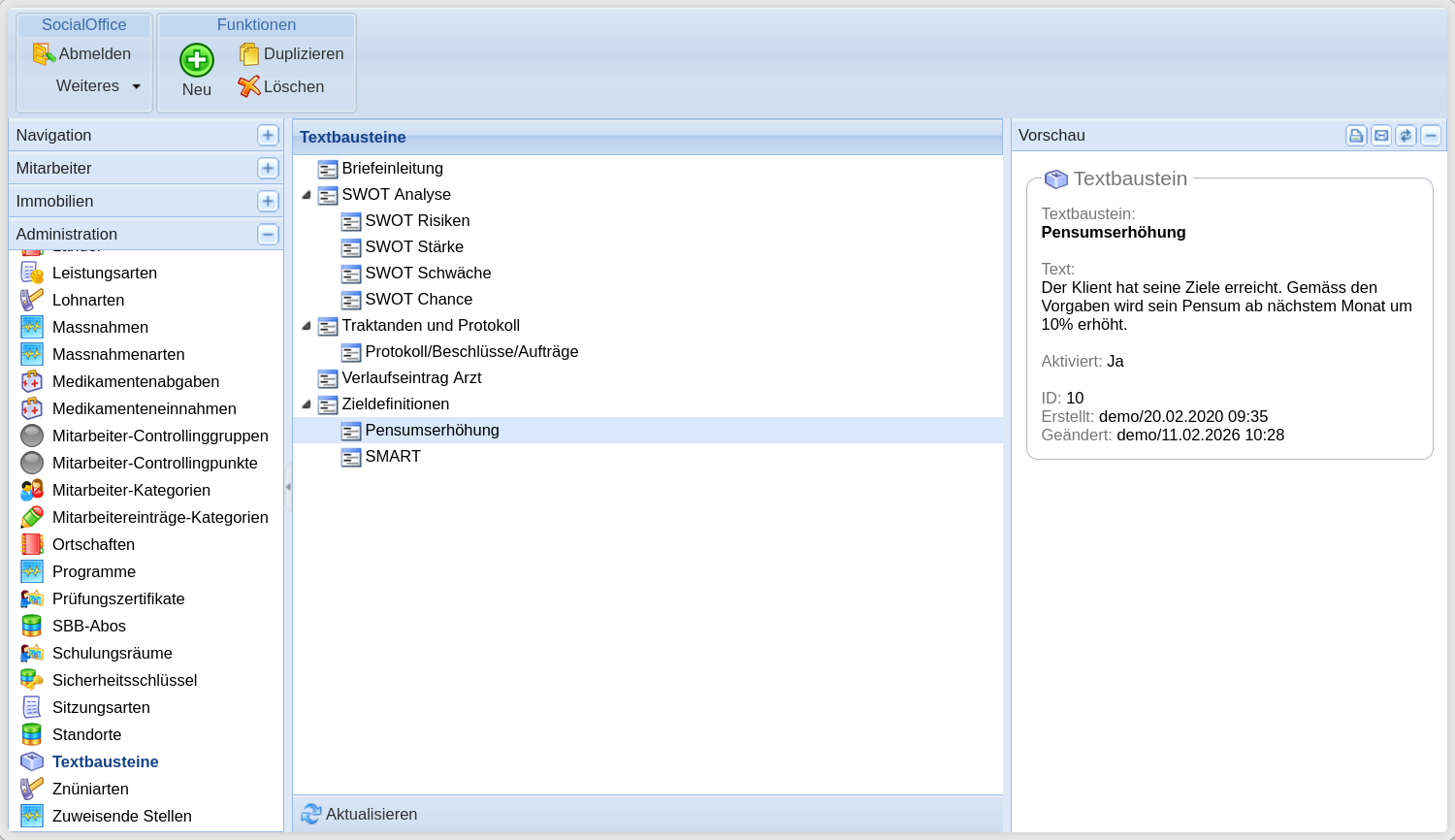Collapse the Administration panel section

tap(268, 235)
